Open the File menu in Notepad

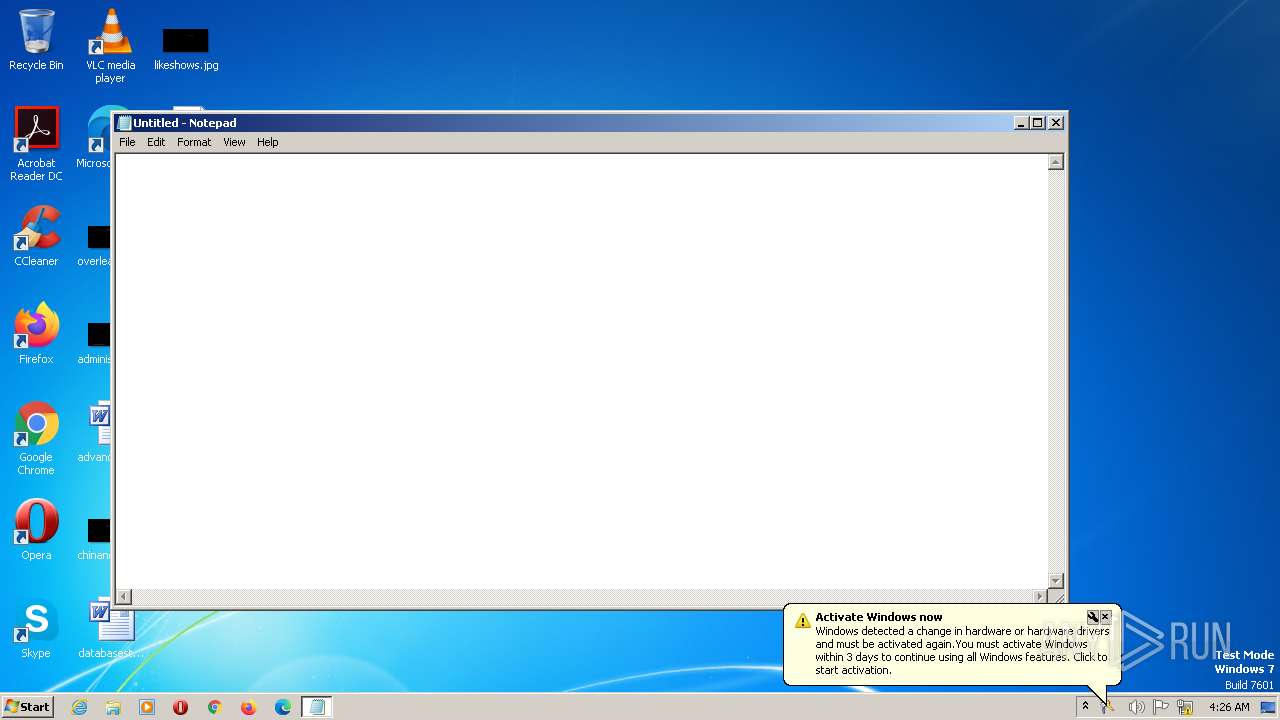pyautogui.click(x=127, y=142)
